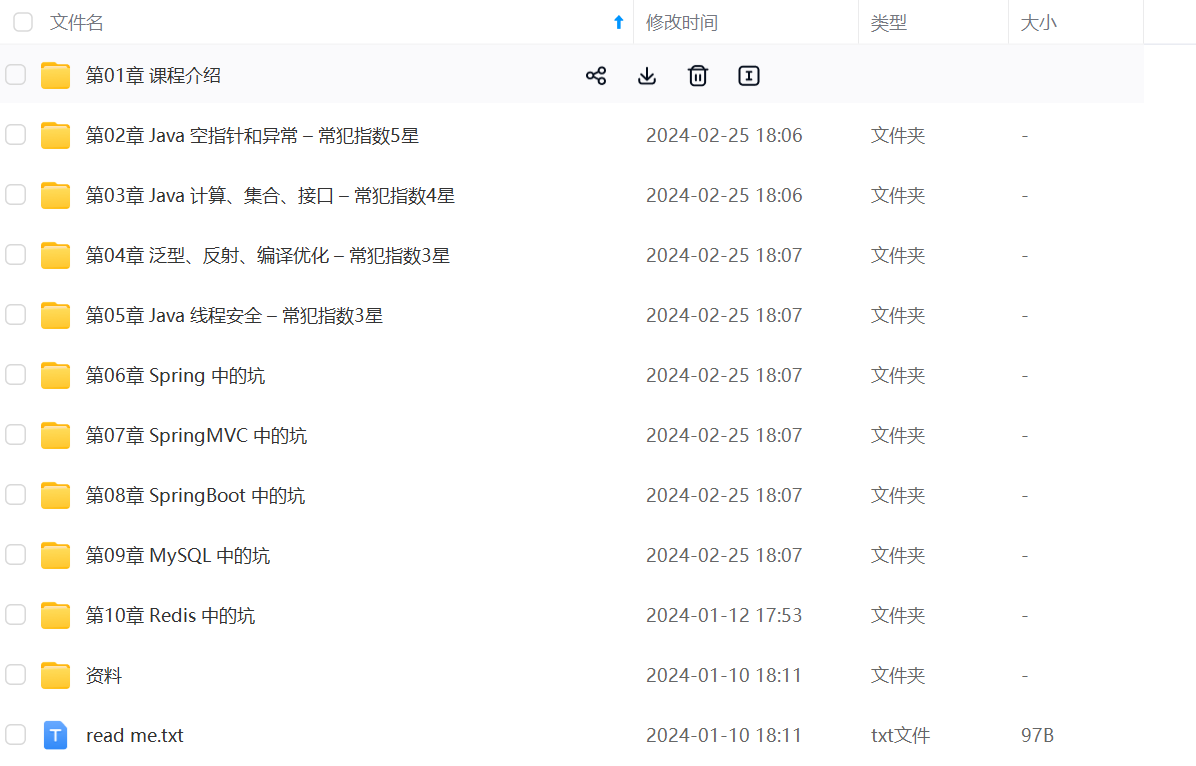This screenshot has width=1196, height=766.
Task: Sort by 文件名 column header
Action: pyautogui.click(x=76, y=23)
